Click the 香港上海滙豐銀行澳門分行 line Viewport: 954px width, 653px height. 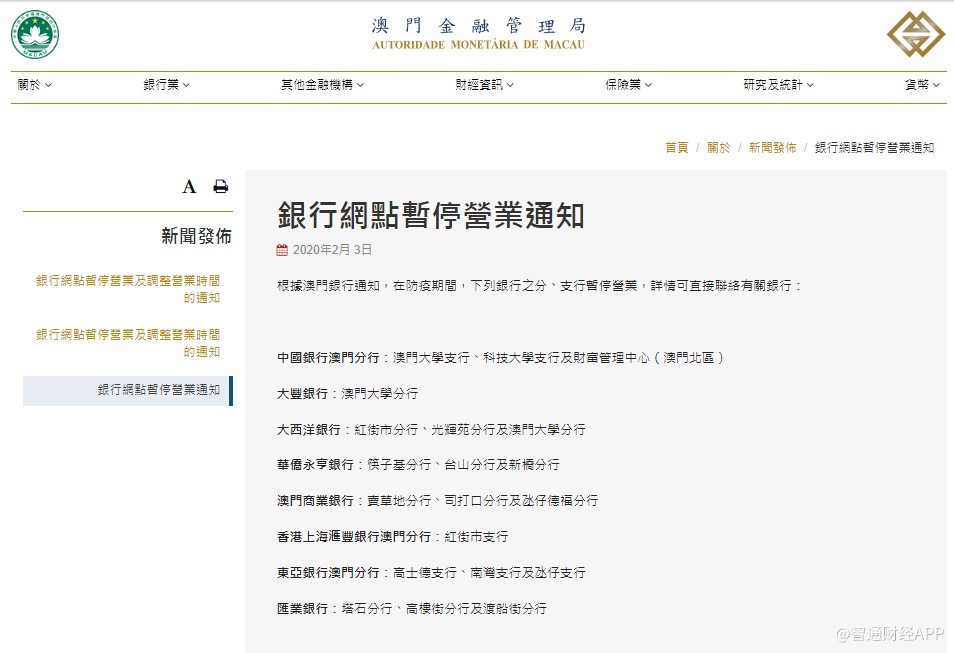pos(392,537)
